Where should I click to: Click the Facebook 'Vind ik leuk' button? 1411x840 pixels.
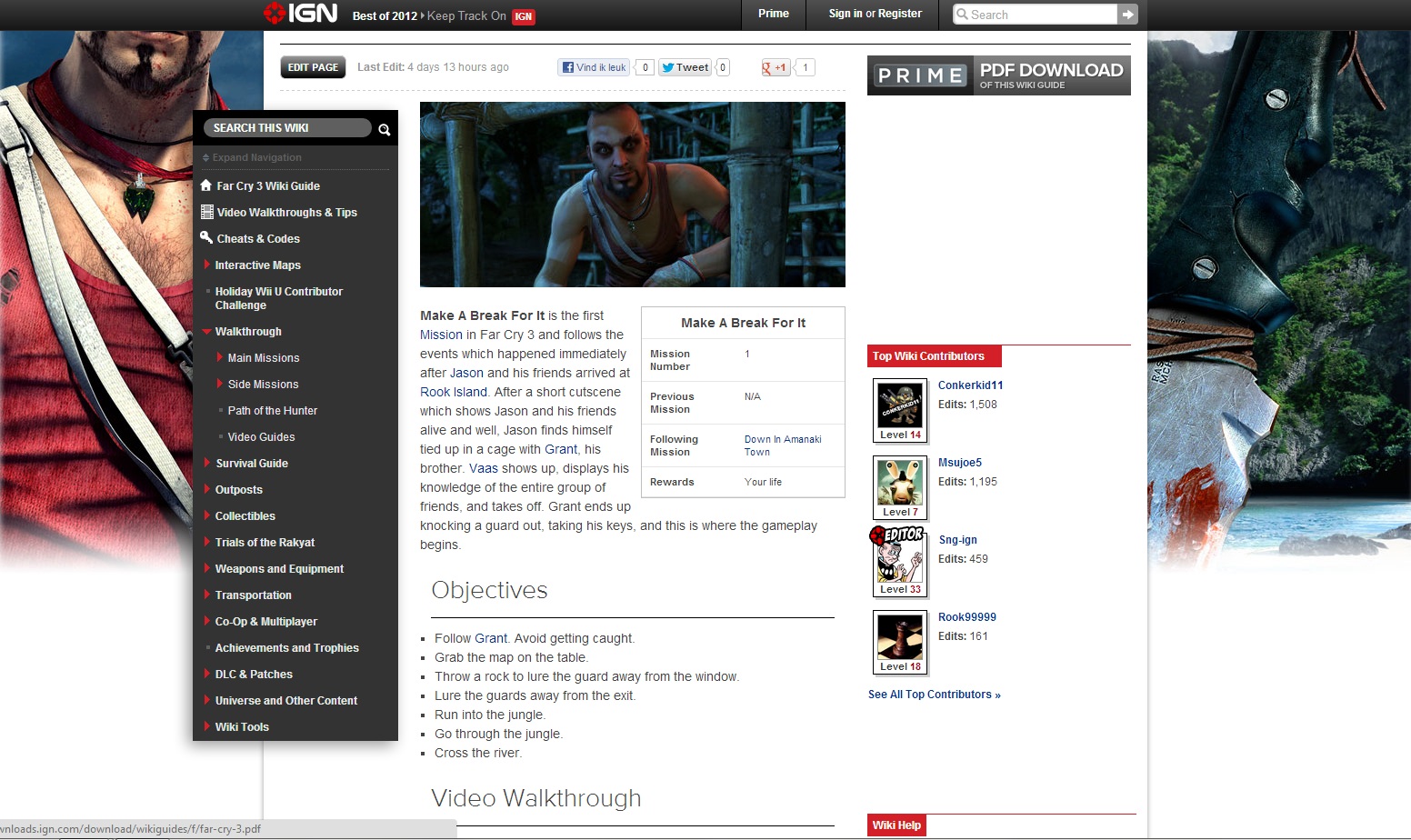point(594,67)
